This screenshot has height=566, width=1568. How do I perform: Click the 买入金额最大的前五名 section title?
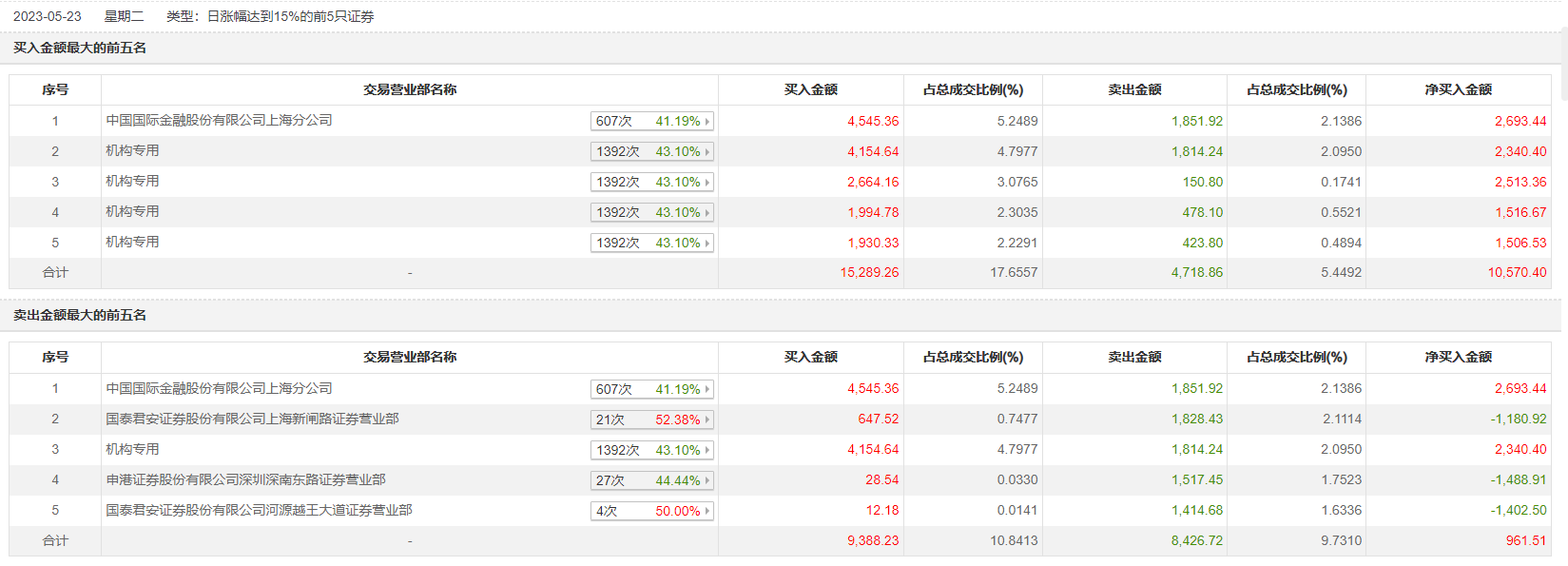tap(80, 48)
